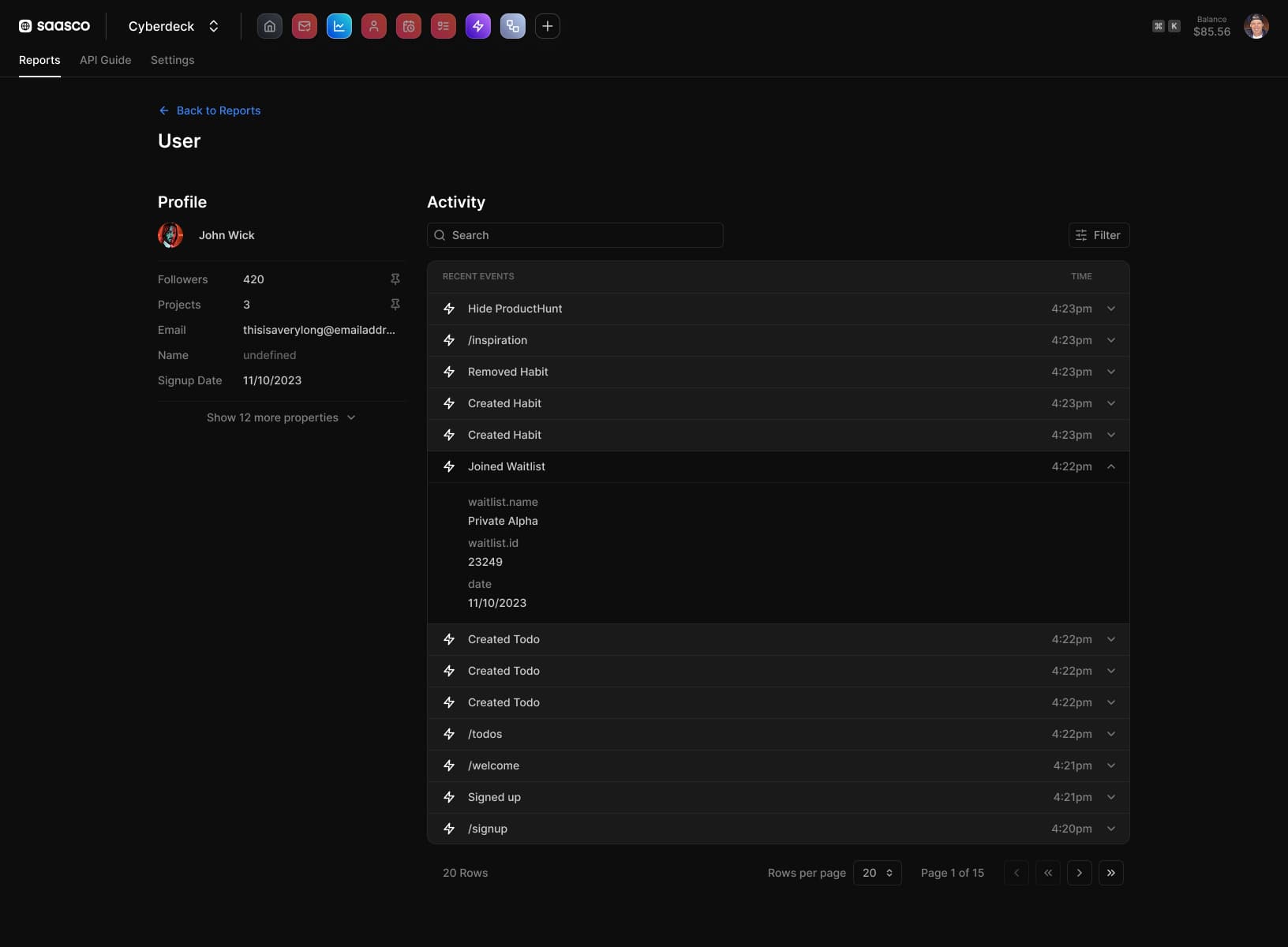
Task: Expand the Removed Habit event chevron
Action: [x=1110, y=372]
